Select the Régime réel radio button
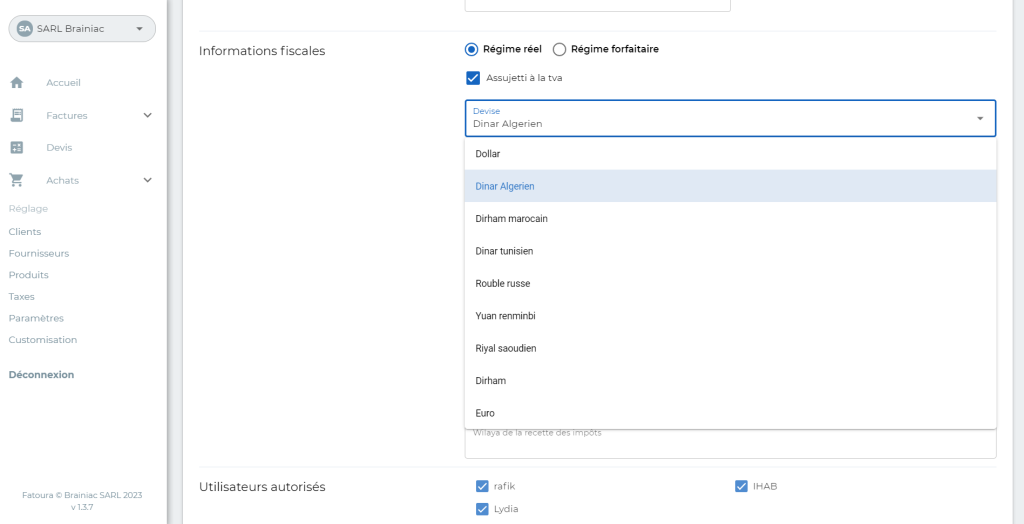The image size is (1024, 524). pyautogui.click(x=472, y=49)
